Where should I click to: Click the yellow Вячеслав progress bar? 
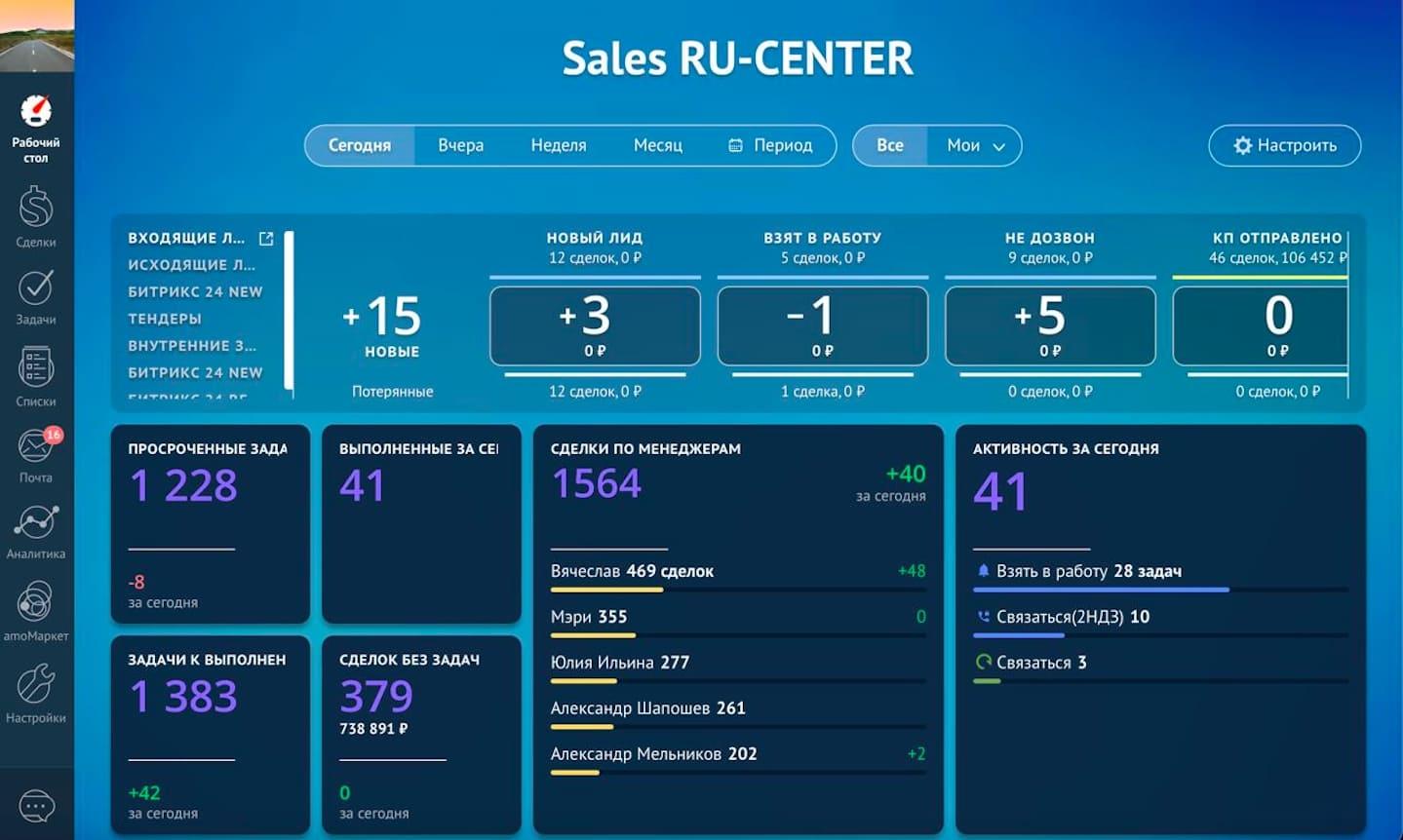click(x=606, y=590)
